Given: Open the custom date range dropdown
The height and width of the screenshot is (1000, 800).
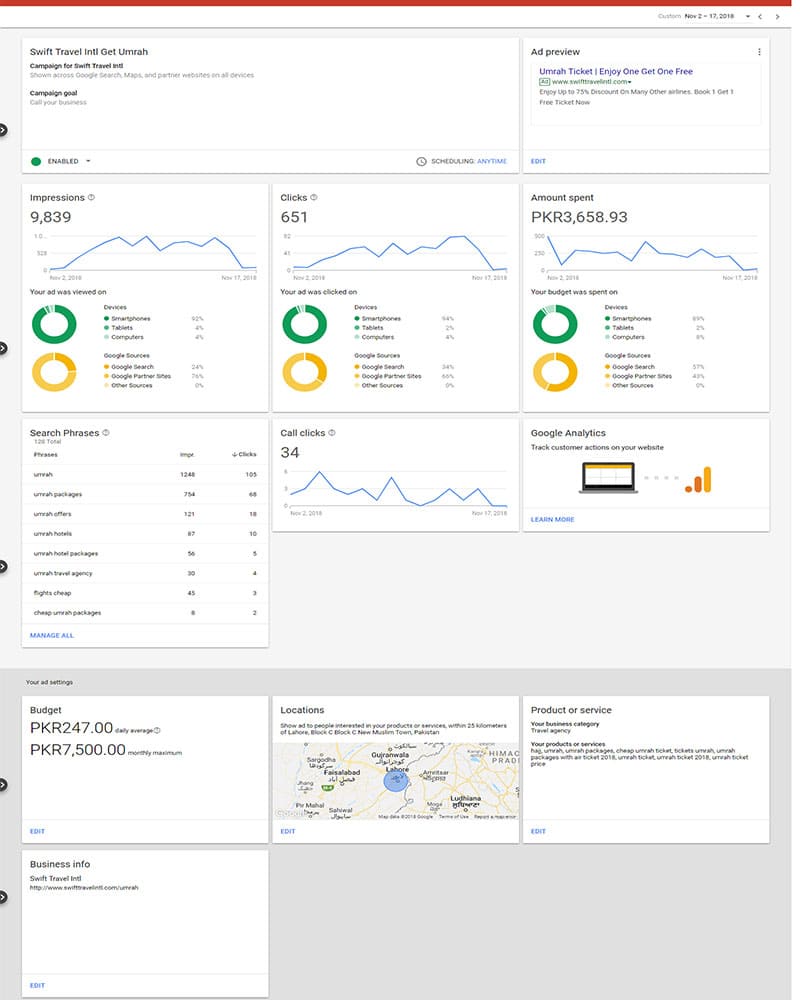Looking at the screenshot, I should click(x=748, y=17).
